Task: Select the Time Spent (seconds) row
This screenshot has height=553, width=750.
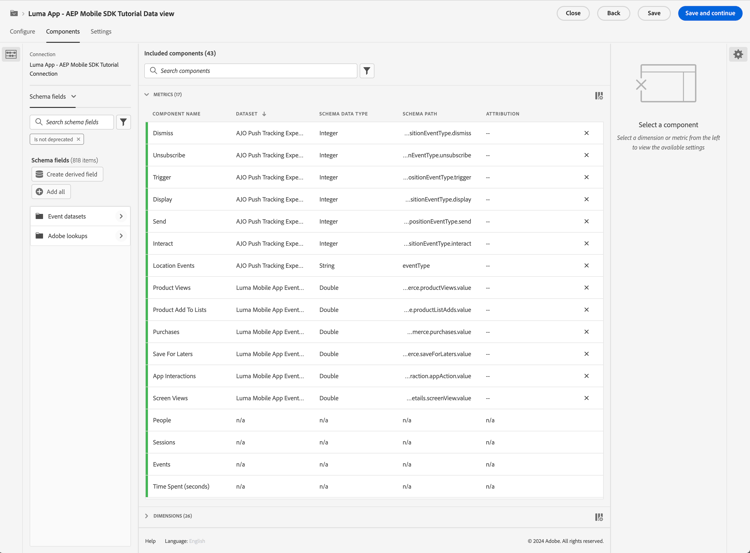Action: click(375, 487)
